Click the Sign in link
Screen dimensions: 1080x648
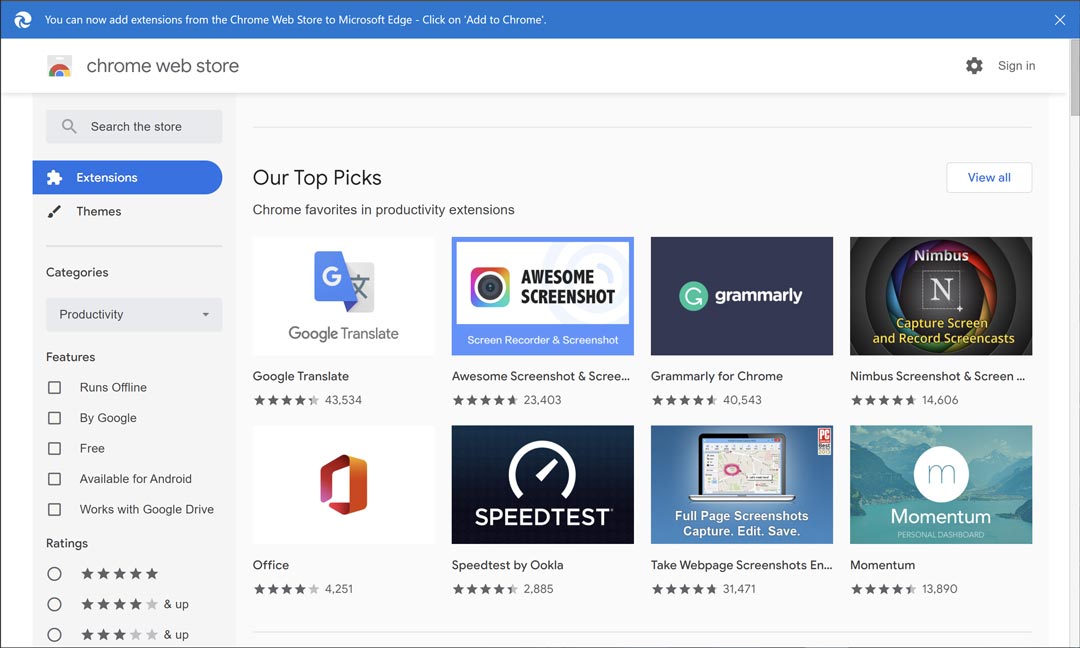1016,65
